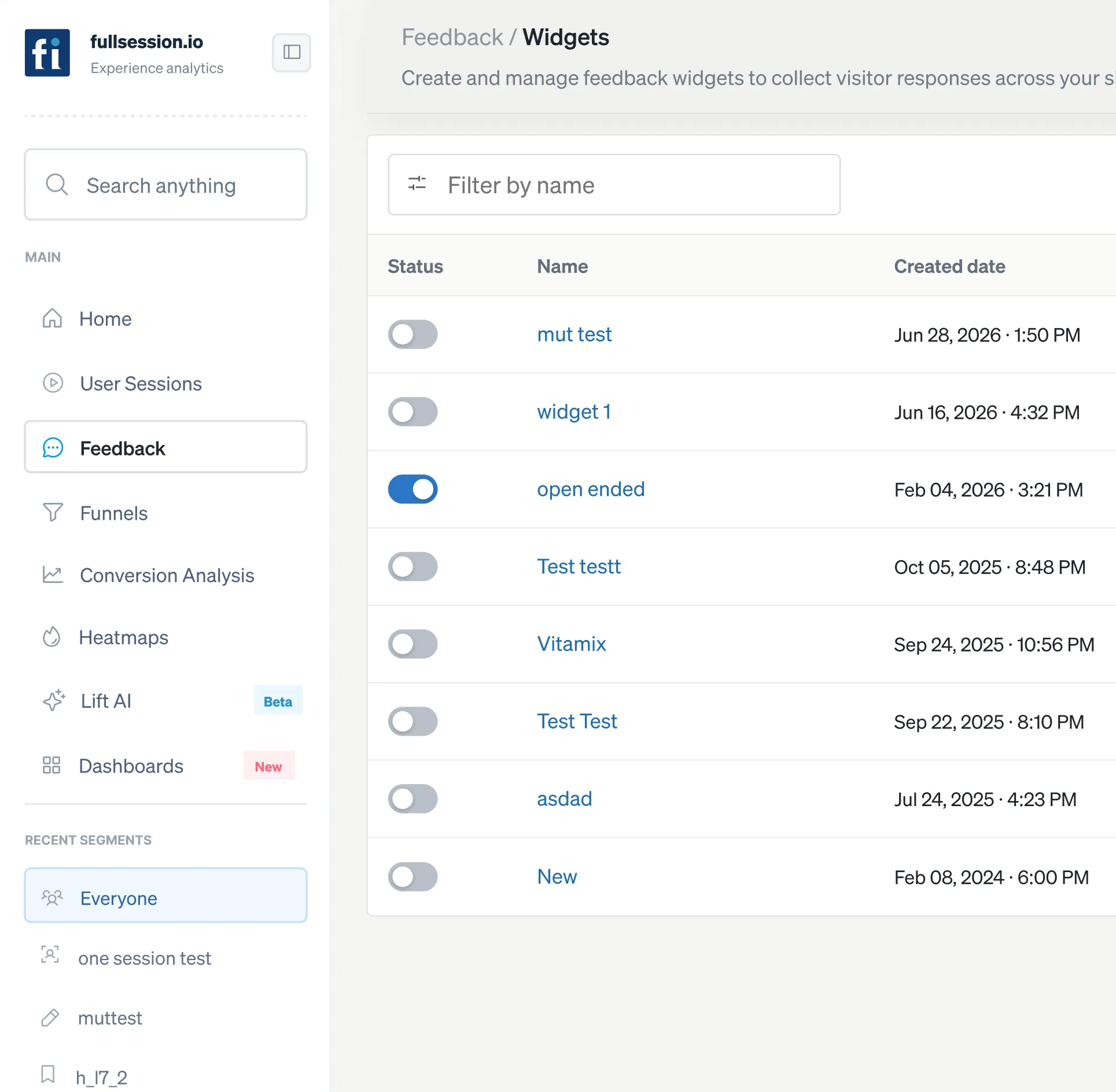Collapse the sidebar with the panel icon
1116x1092 pixels.
[x=292, y=52]
